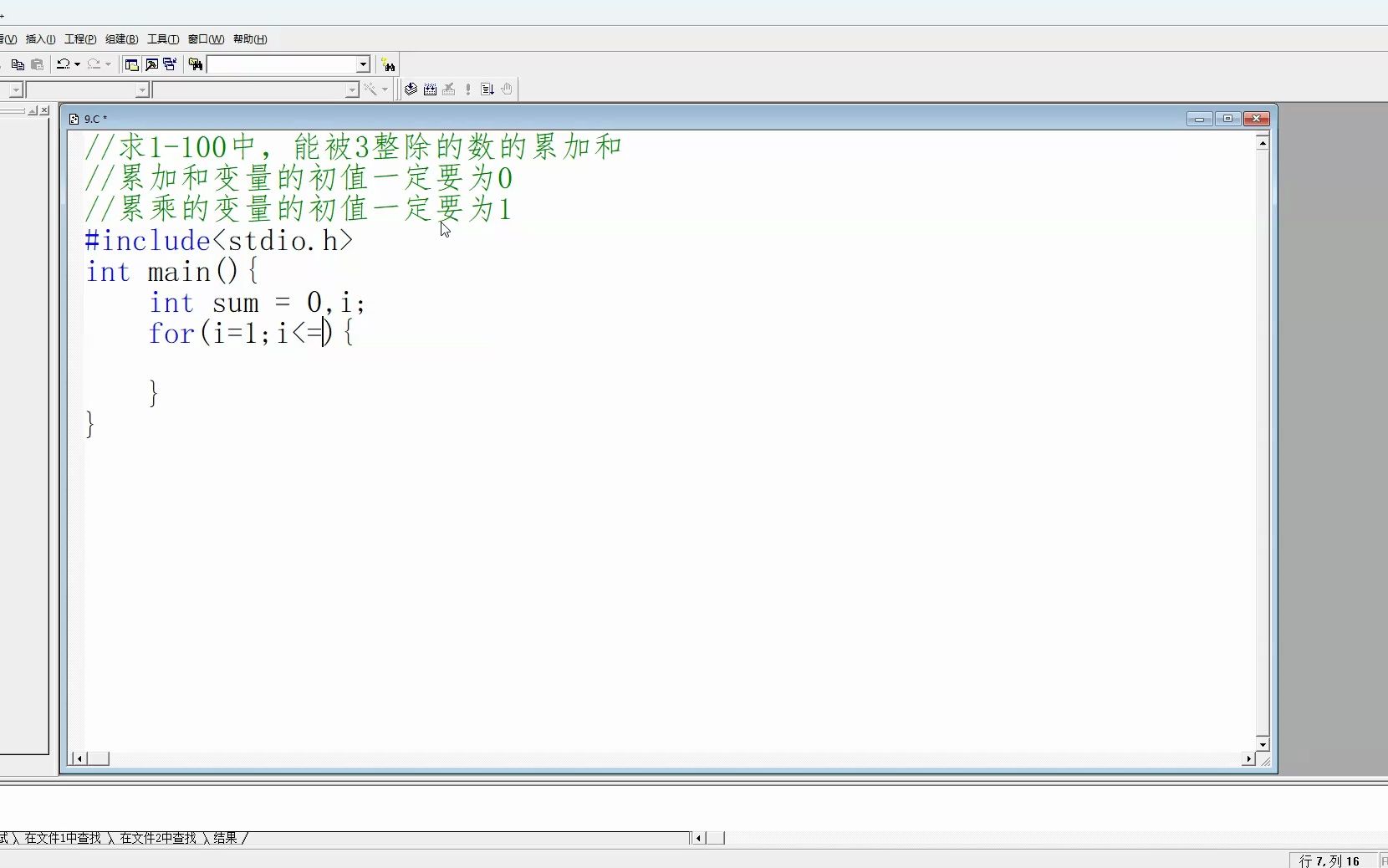Click the editor vertical scroll up arrow
Screen dimensions: 1388x868
[x=1263, y=143]
